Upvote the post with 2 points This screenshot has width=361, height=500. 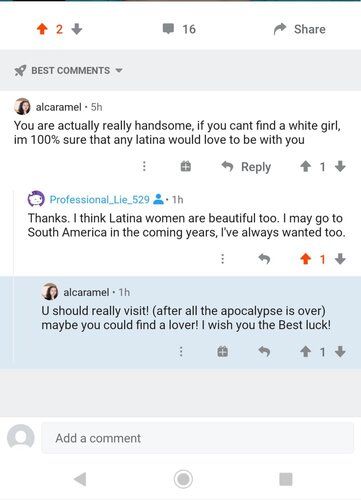tap(42, 29)
